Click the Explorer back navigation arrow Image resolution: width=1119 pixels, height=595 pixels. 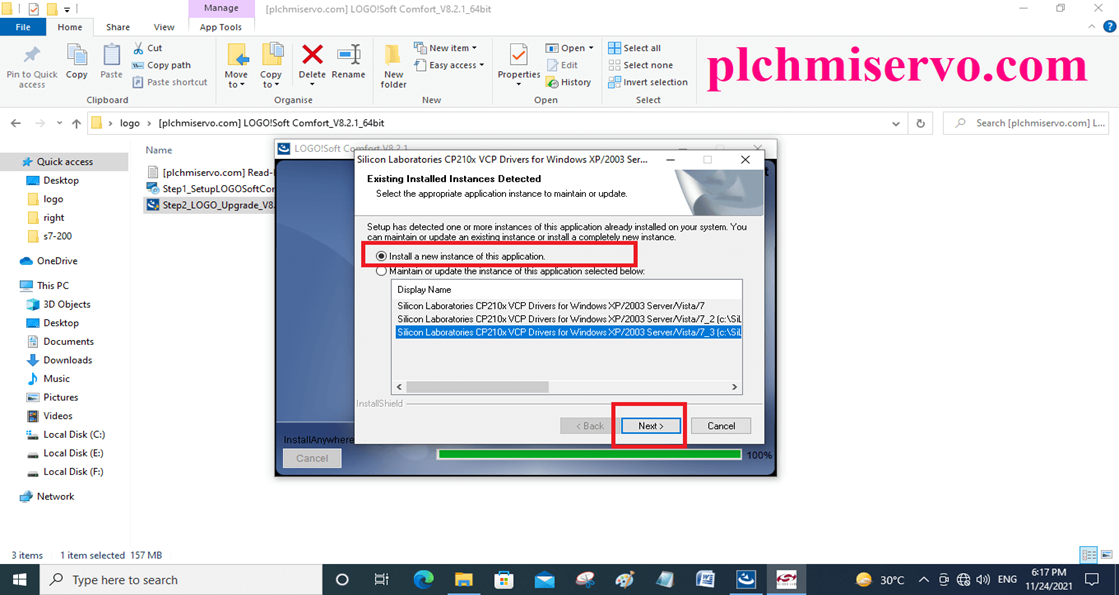16,123
